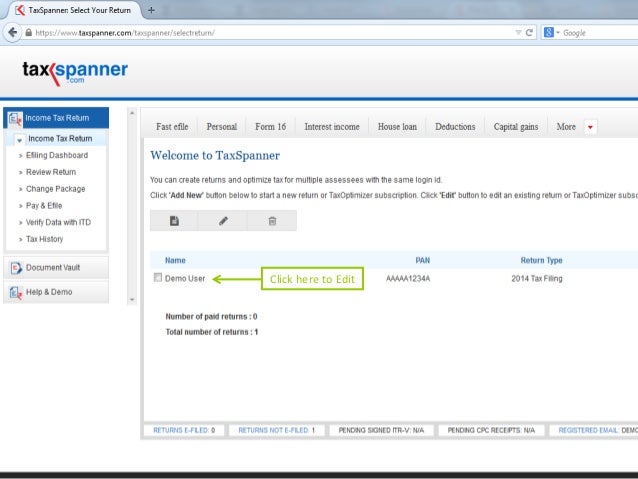Click the Total number of returns text
Viewport: 638px width, 479px height.
[212, 332]
